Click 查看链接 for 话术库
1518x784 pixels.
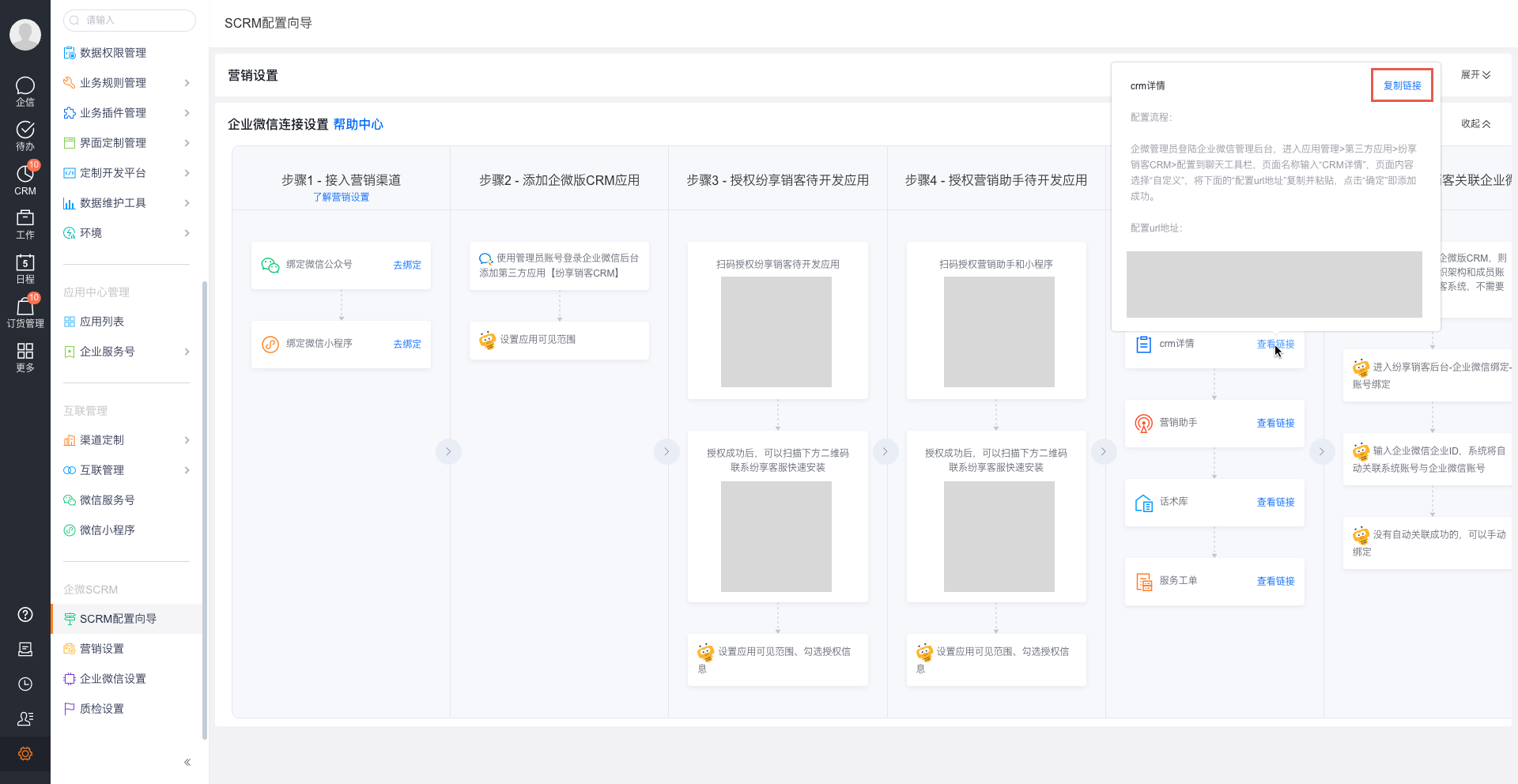click(x=1275, y=502)
